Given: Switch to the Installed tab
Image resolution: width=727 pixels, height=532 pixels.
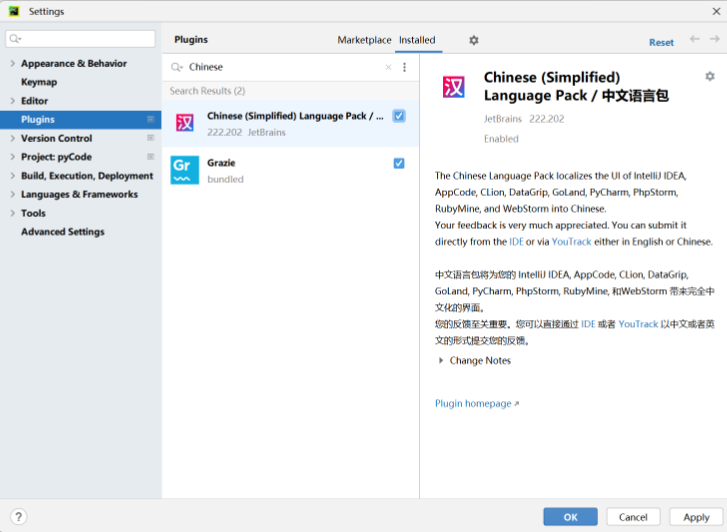Looking at the screenshot, I should pos(417,40).
